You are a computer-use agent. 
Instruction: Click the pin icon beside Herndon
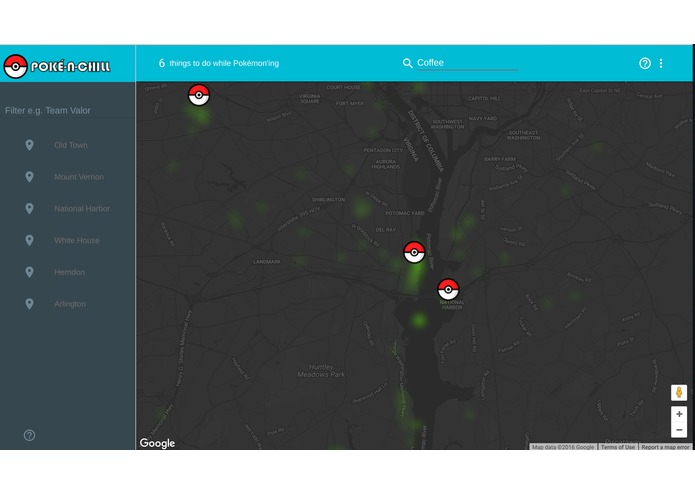click(x=29, y=272)
